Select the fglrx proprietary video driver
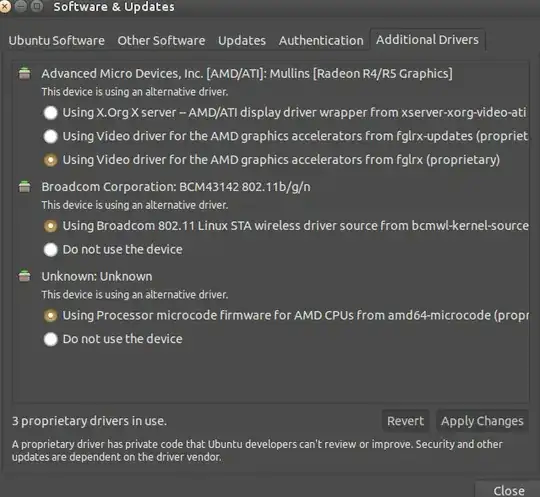 click(50, 160)
